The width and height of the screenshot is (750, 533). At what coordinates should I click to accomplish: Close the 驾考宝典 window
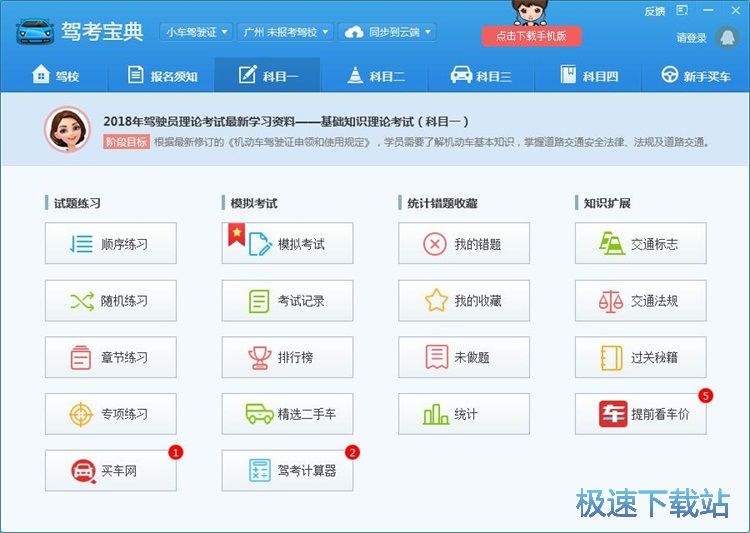[736, 10]
